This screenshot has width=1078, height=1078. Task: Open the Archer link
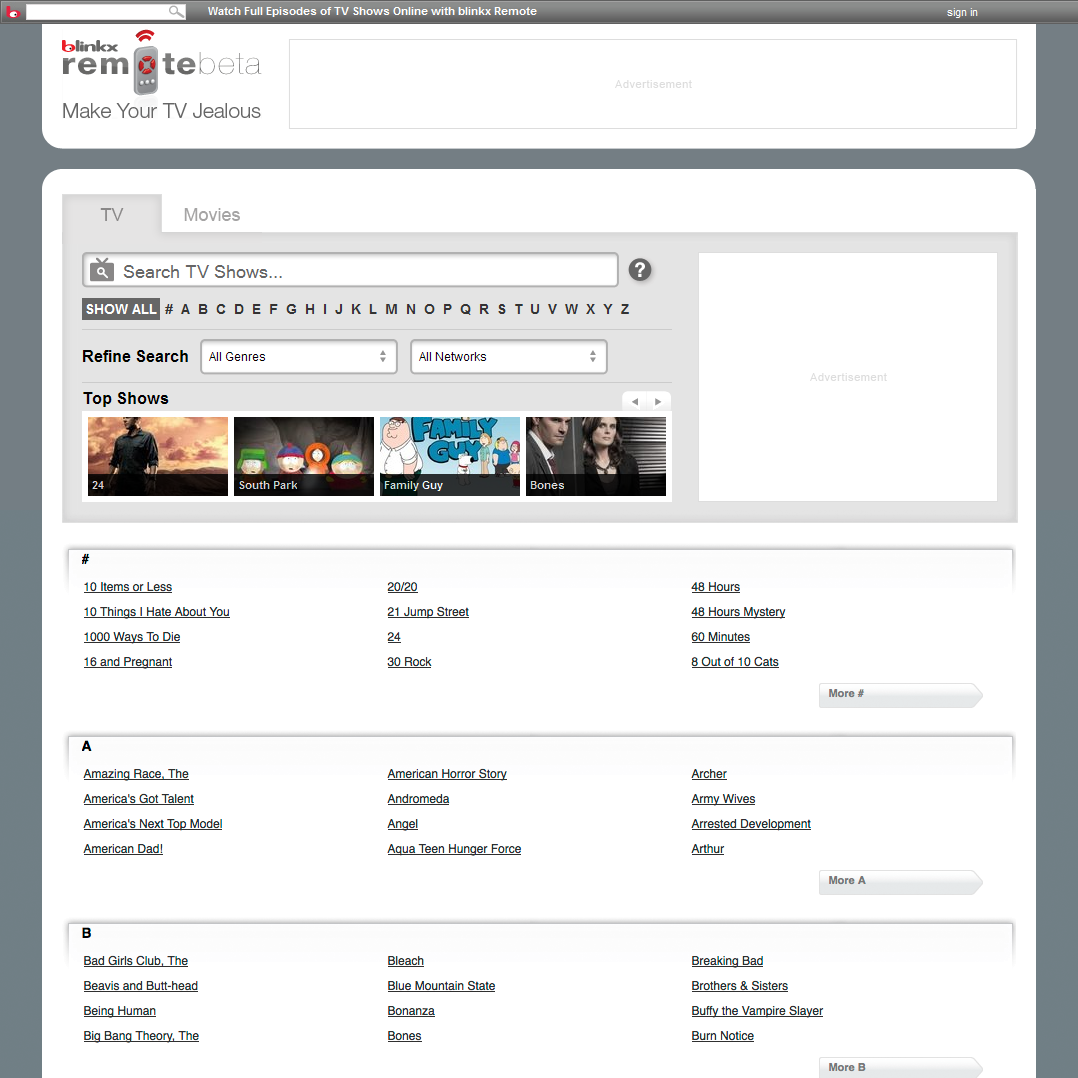(709, 774)
